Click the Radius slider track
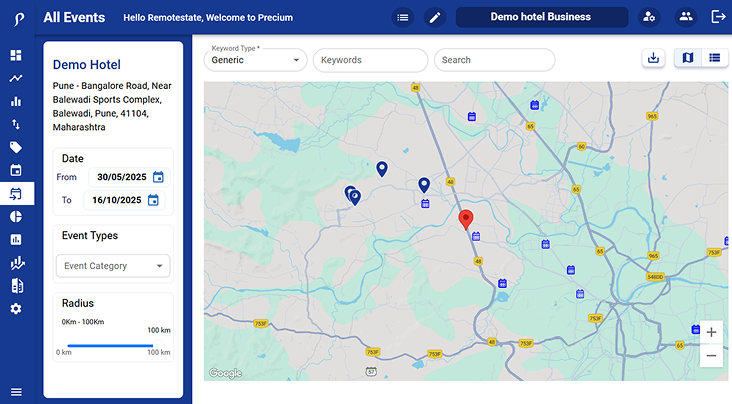 pyautogui.click(x=110, y=346)
